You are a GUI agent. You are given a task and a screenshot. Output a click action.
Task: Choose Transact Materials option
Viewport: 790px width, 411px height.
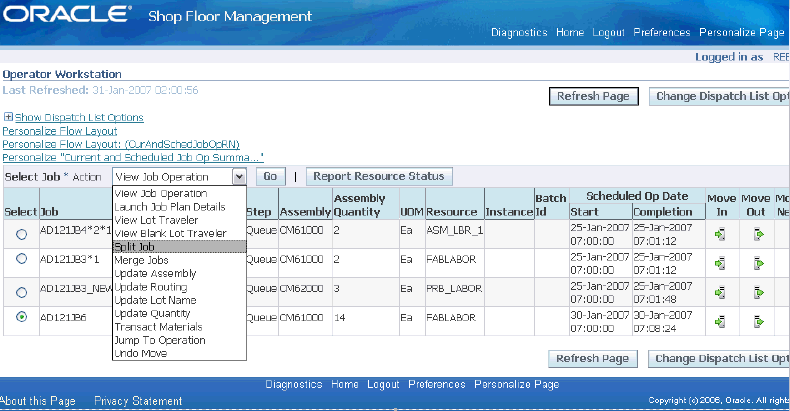point(179,327)
